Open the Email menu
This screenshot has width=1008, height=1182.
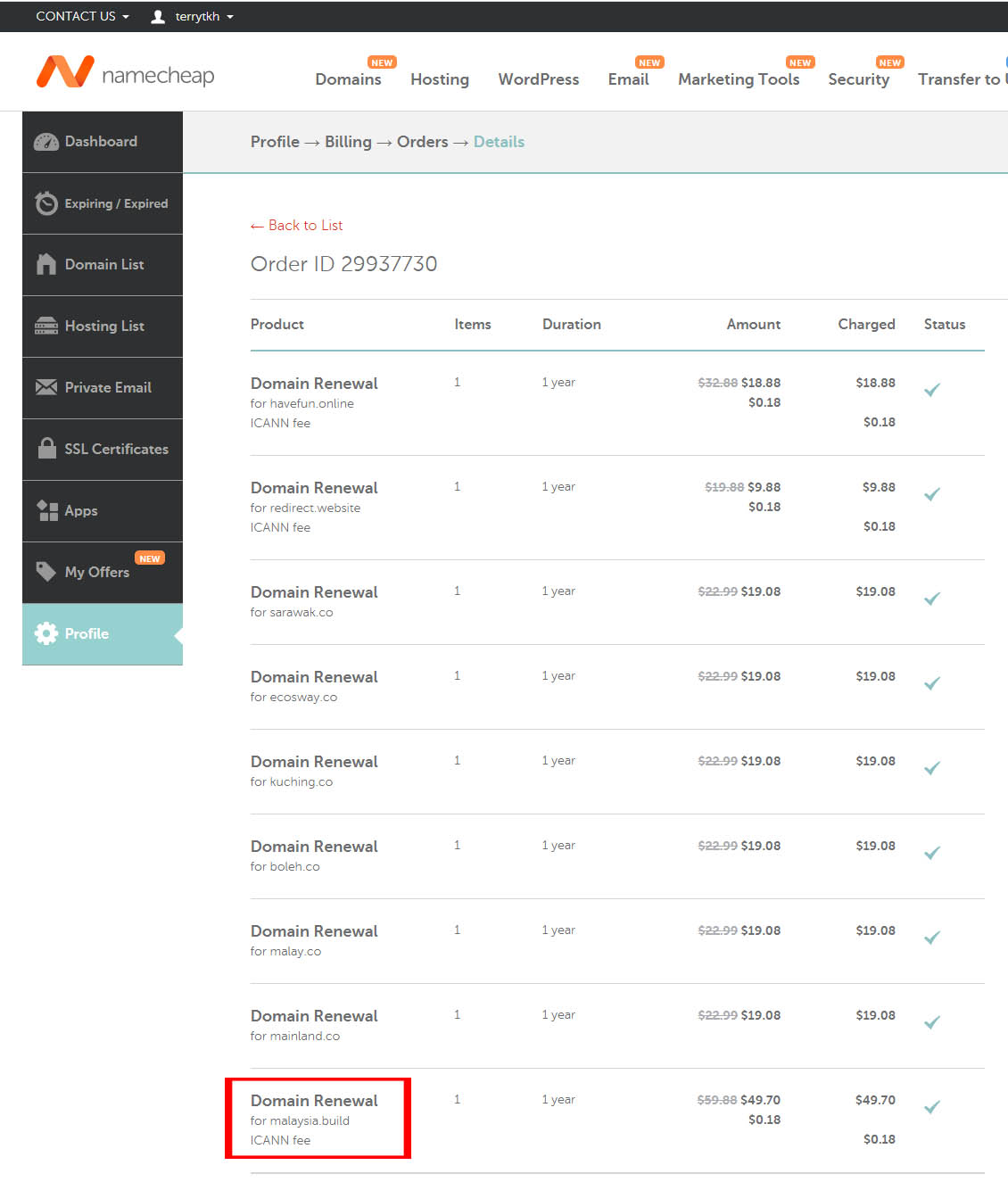coord(628,79)
